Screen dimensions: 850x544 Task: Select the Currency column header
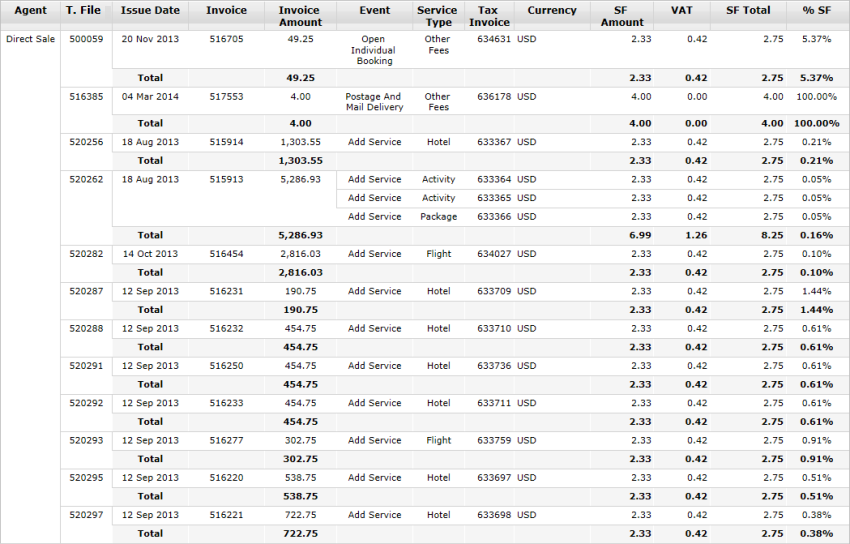(x=552, y=10)
